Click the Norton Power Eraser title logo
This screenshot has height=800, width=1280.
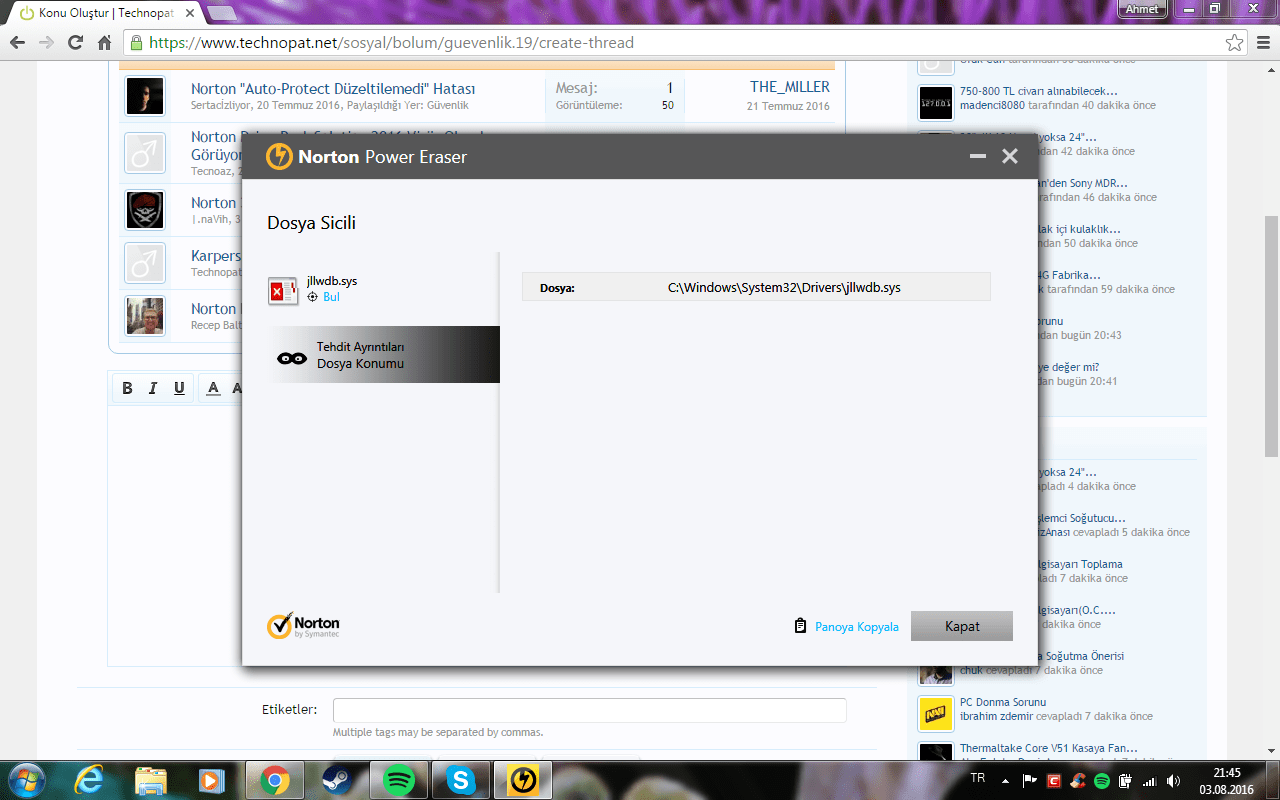click(x=279, y=157)
